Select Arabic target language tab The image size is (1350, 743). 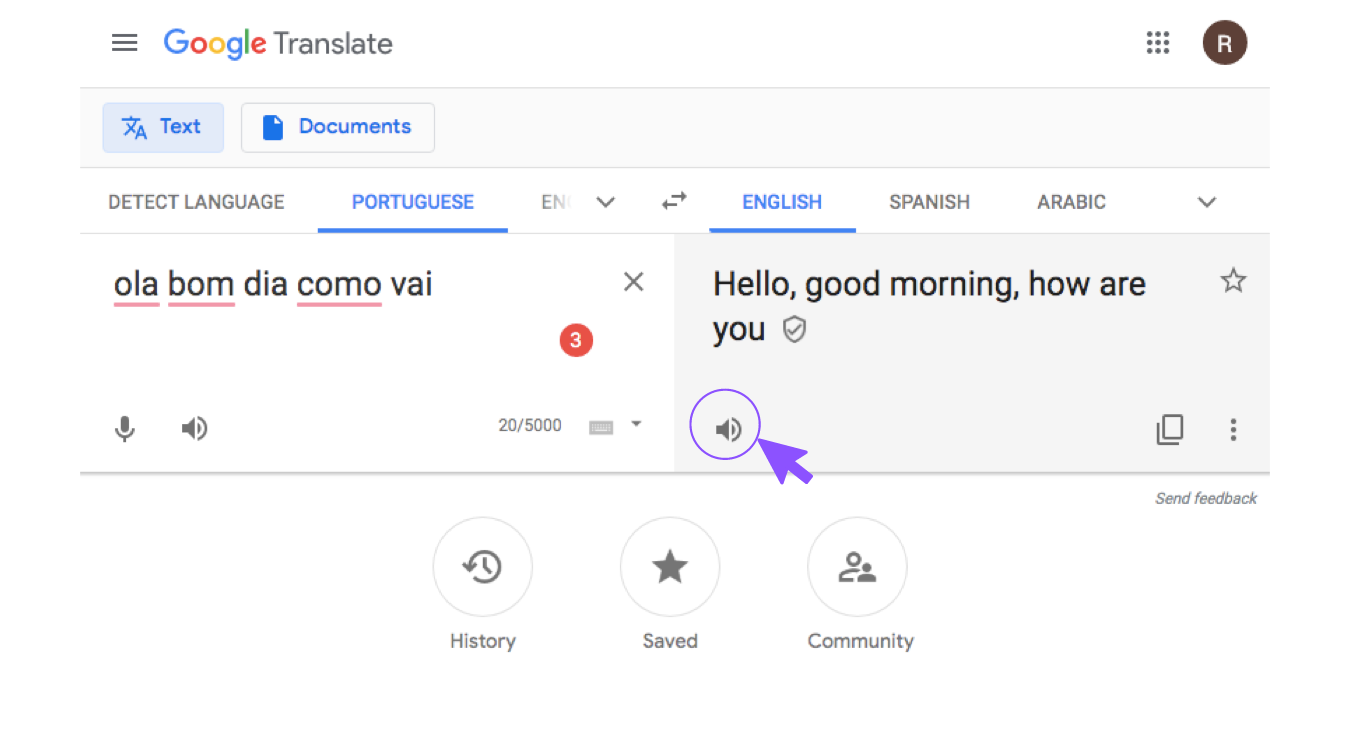tap(1071, 202)
